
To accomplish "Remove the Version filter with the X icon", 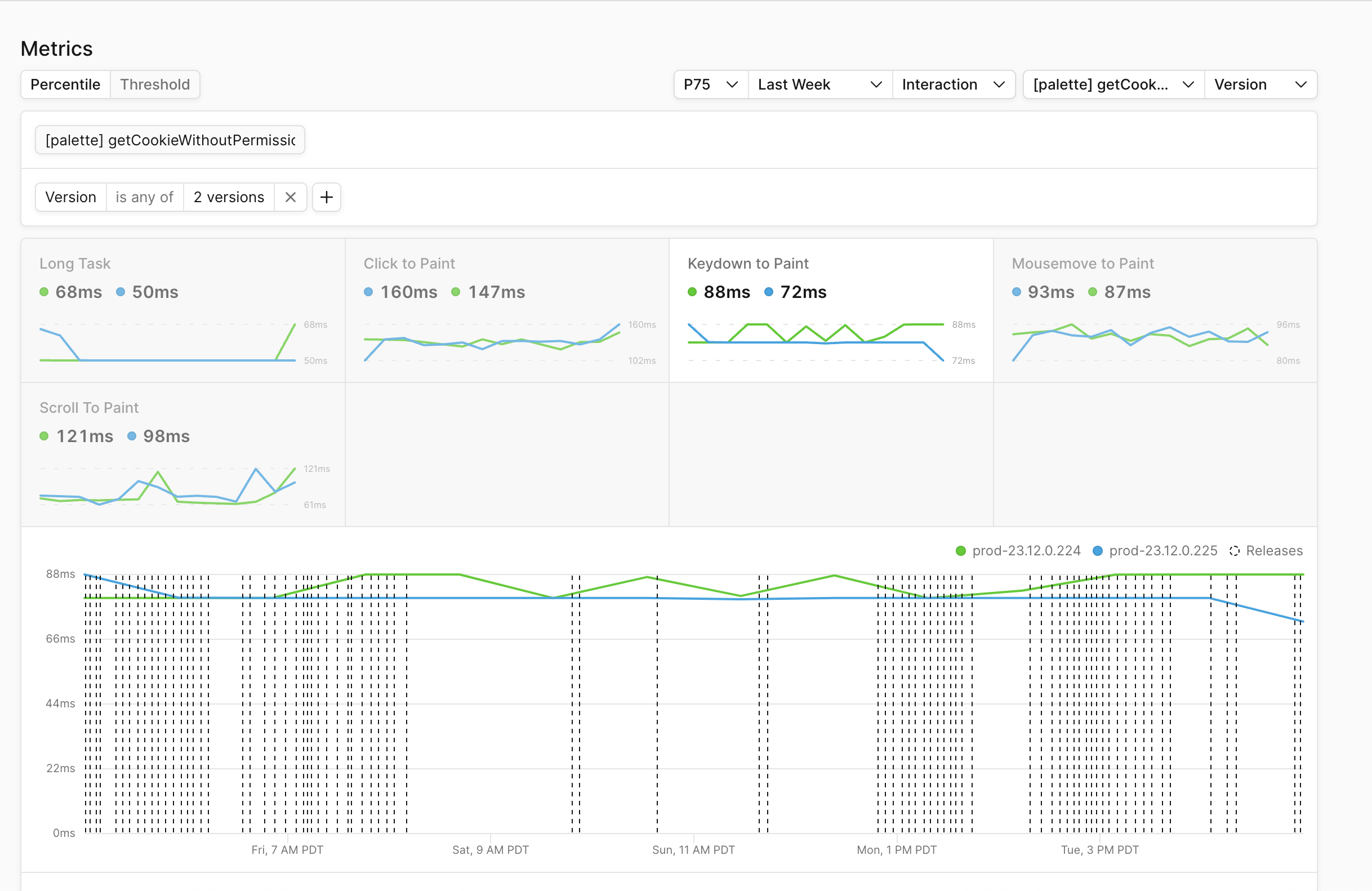I will point(291,197).
